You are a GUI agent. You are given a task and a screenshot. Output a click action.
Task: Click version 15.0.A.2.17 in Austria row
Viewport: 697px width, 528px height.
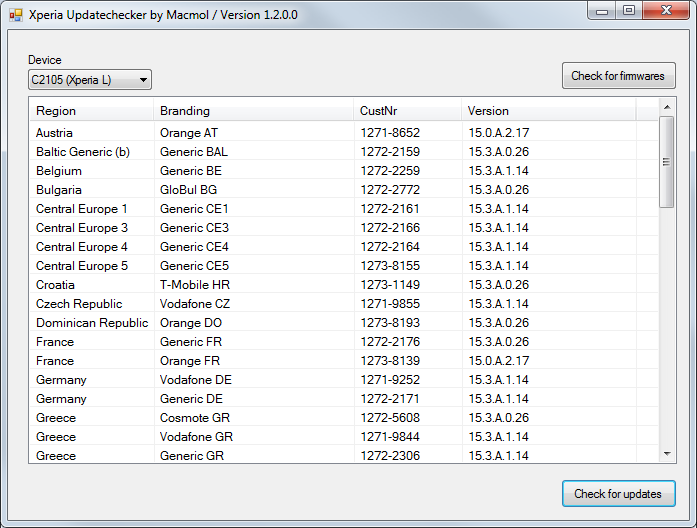[499, 133]
